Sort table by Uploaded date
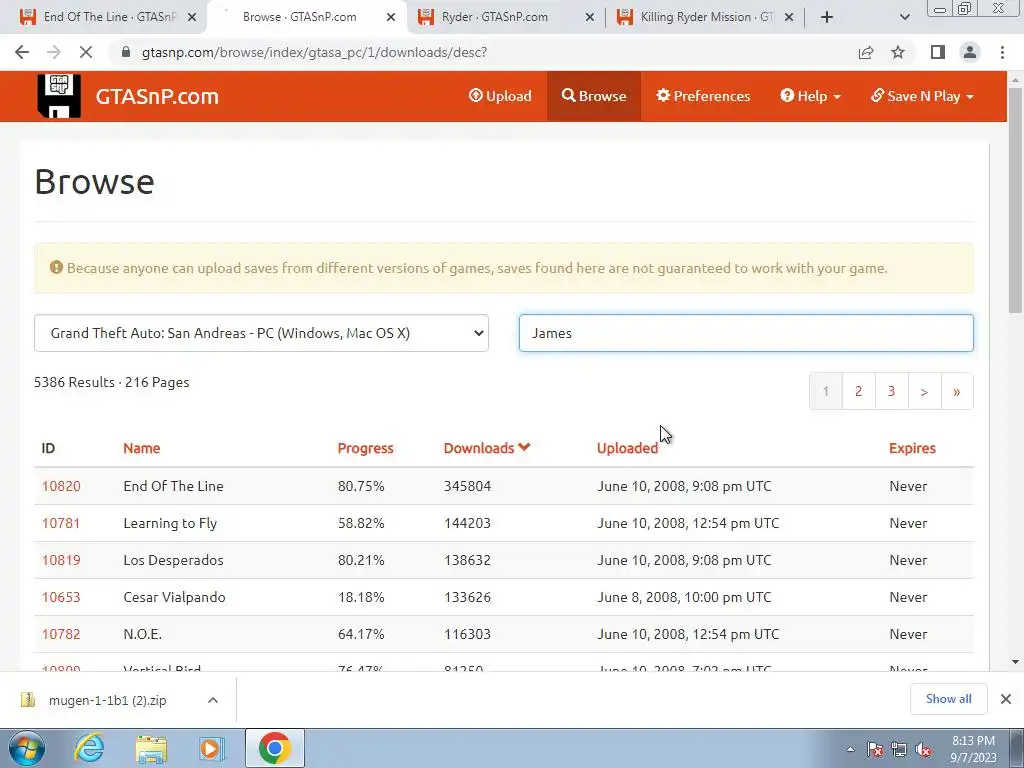1024x768 pixels. pos(627,448)
